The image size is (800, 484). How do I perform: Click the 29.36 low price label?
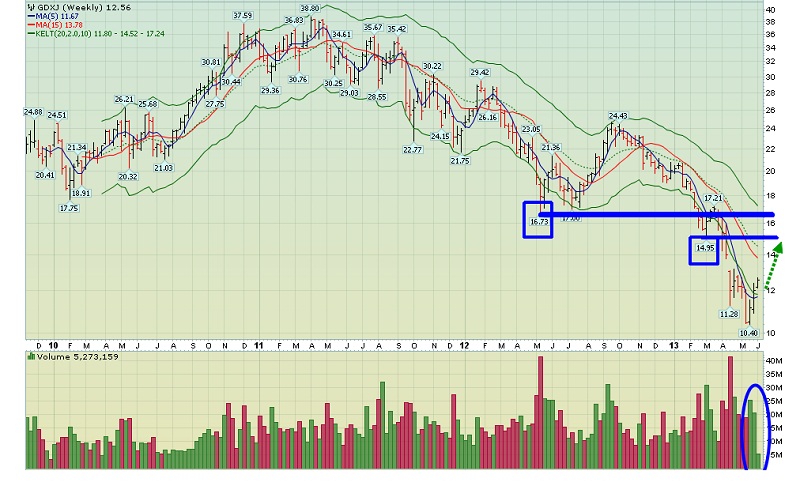pyautogui.click(x=270, y=90)
